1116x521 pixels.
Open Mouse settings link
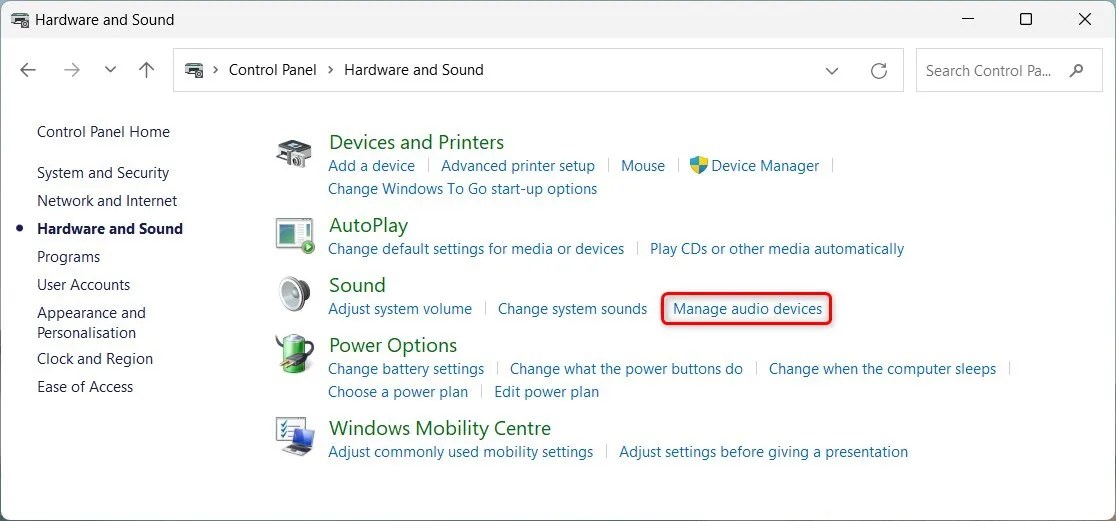click(x=643, y=166)
